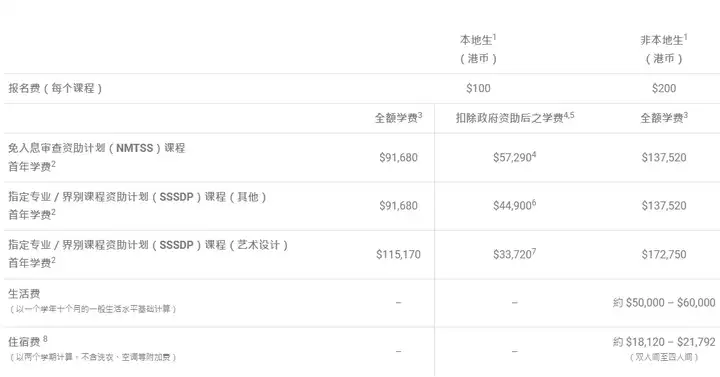
Task: Click the first 全额学费 subheader
Action: click(x=398, y=118)
